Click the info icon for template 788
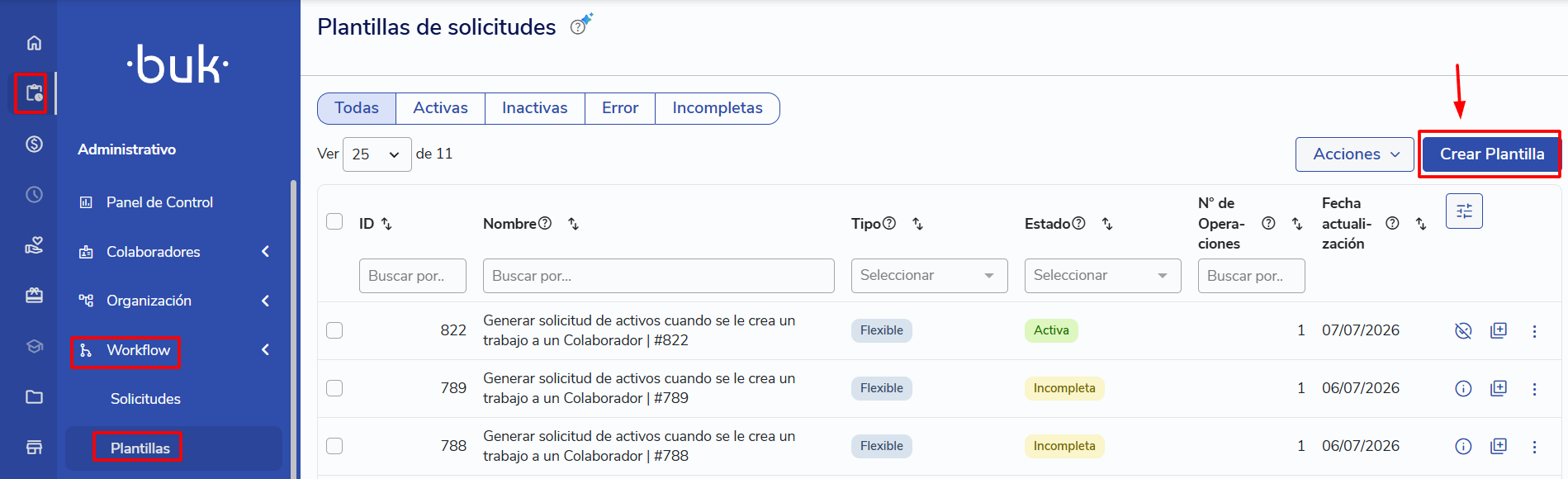 (1463, 447)
